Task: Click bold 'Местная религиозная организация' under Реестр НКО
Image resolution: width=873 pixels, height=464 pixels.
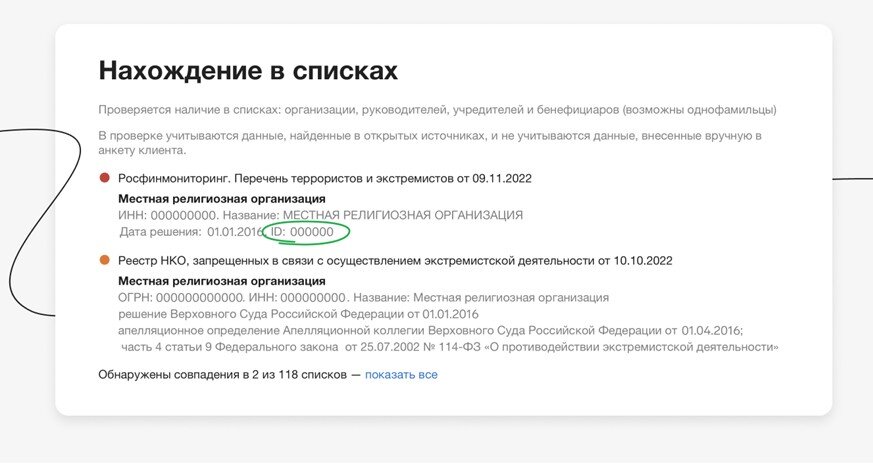Action: click(x=222, y=281)
